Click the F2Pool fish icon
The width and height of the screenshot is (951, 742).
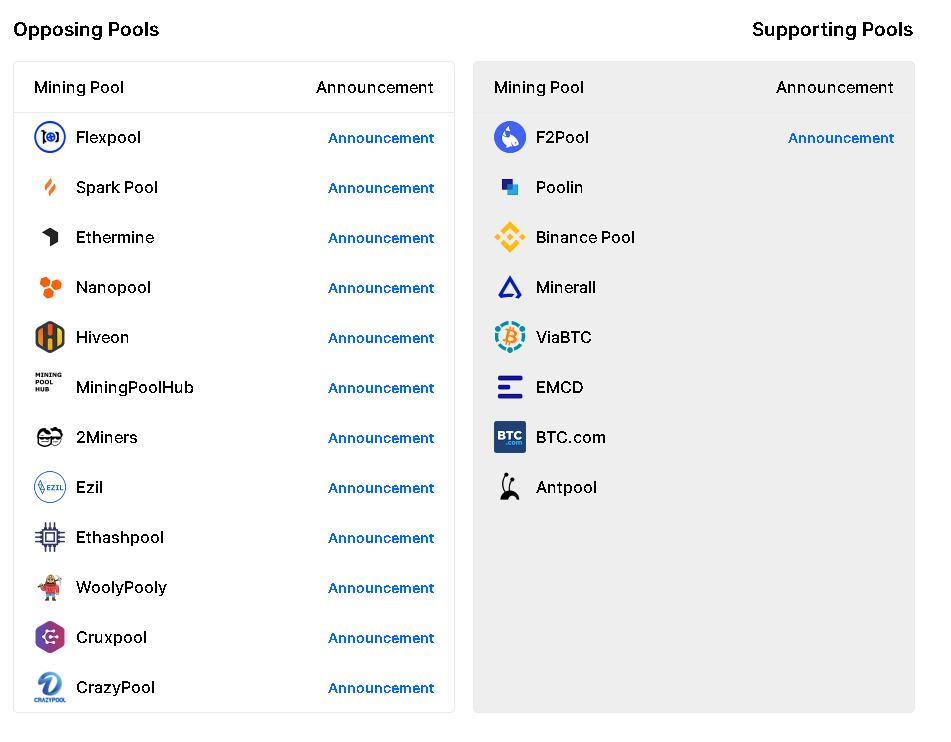coord(510,137)
